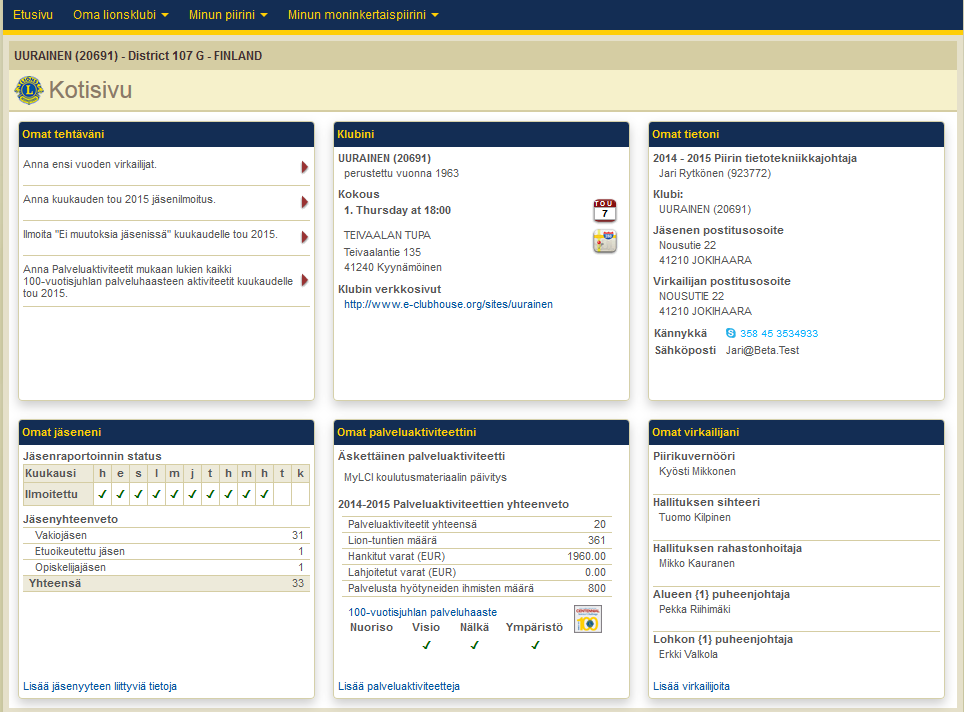964x712 pixels.
Task: Click the Etuoikeutettu jäsen row
Action: point(166,552)
